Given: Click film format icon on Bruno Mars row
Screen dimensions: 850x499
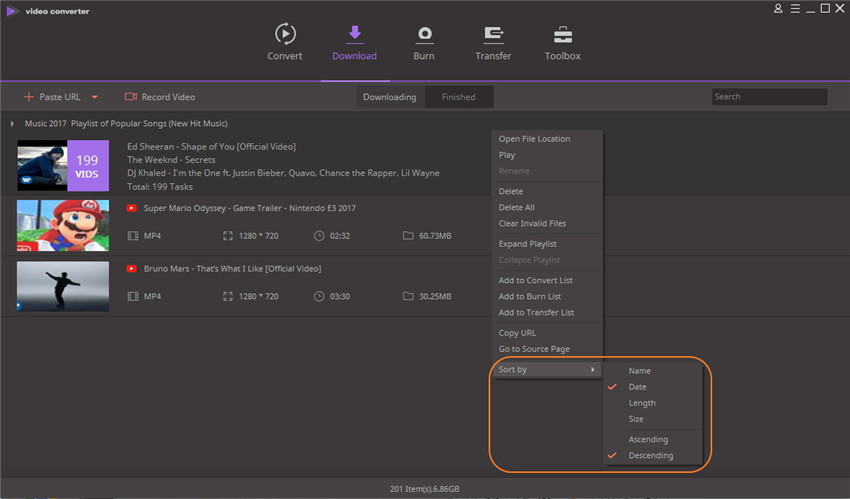Looking at the screenshot, I should 133,296.
